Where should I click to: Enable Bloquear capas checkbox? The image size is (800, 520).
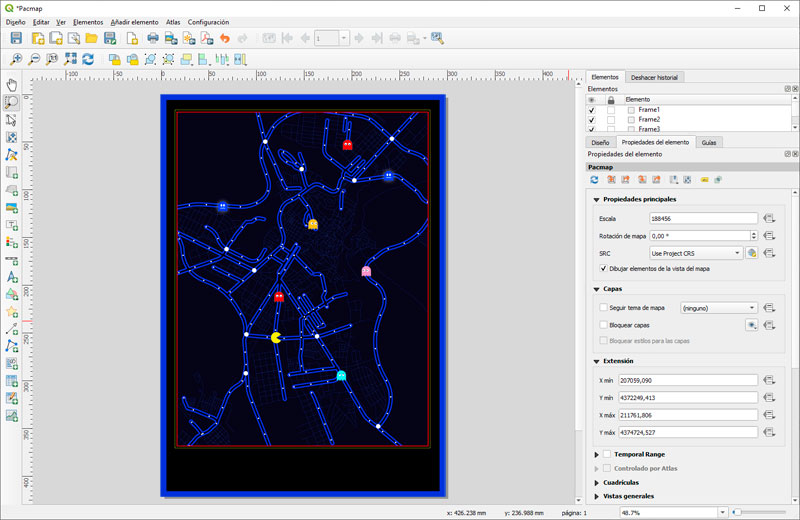point(604,325)
